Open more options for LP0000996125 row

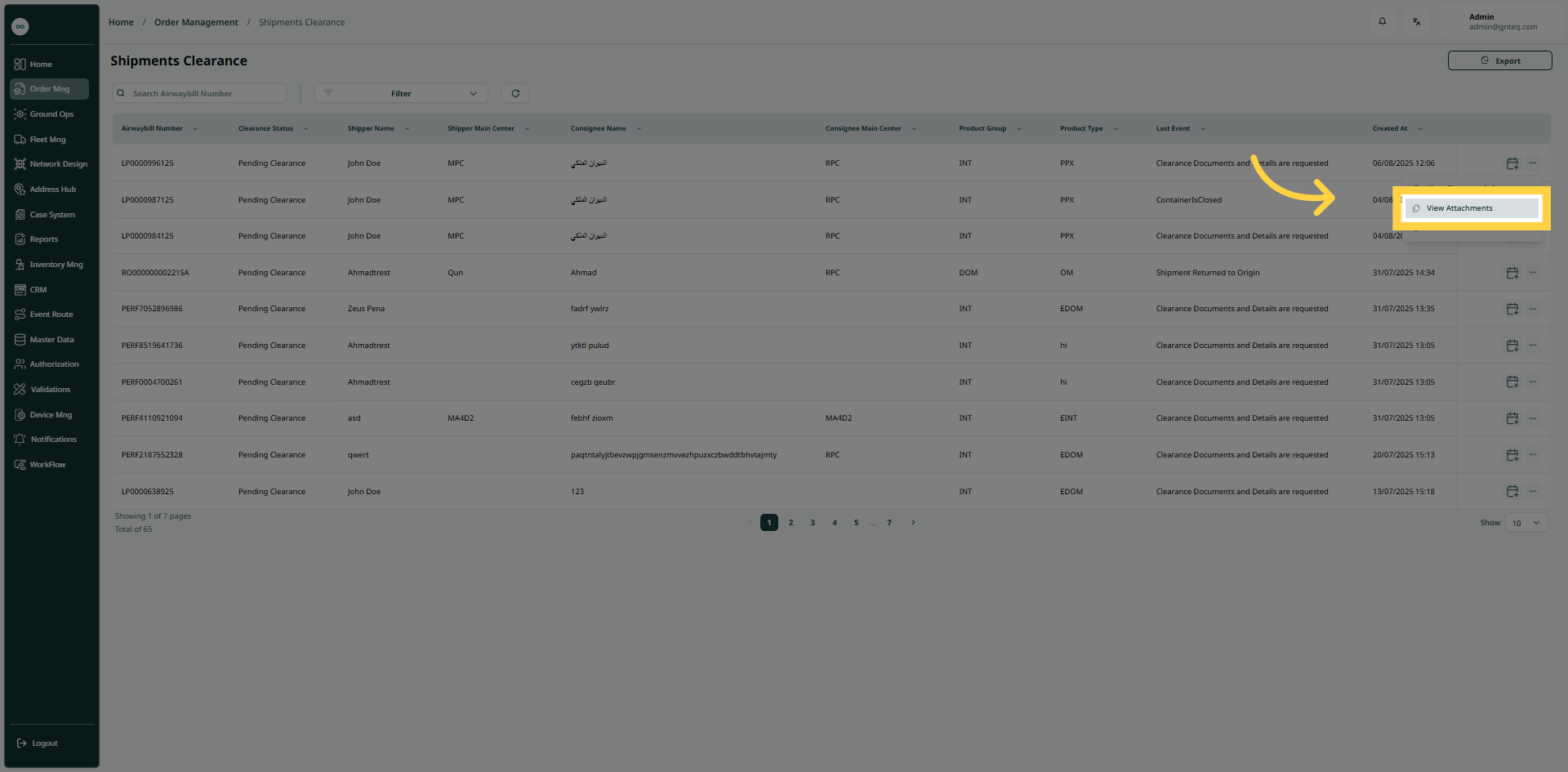point(1533,163)
